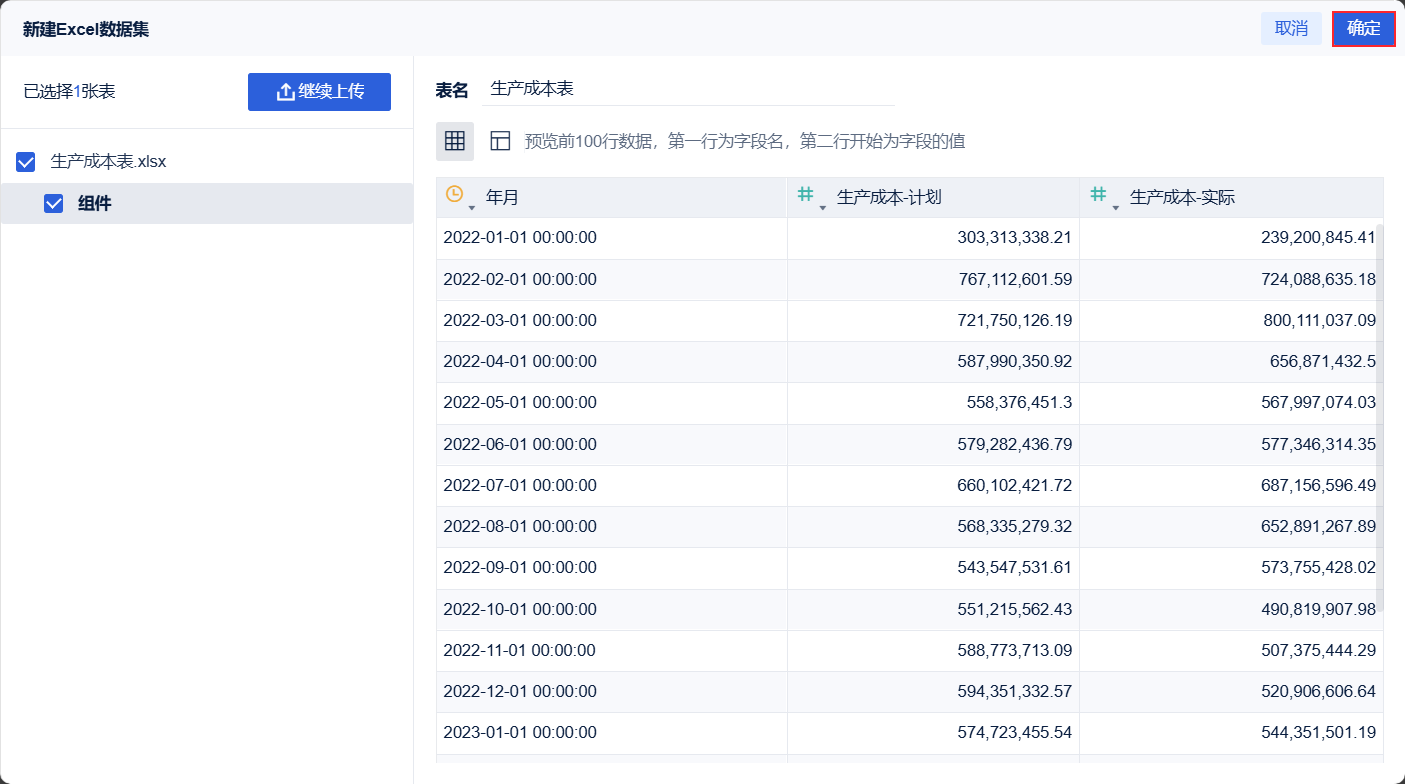
Task: Click the table grid preview icon
Action: pyautogui.click(x=455, y=141)
